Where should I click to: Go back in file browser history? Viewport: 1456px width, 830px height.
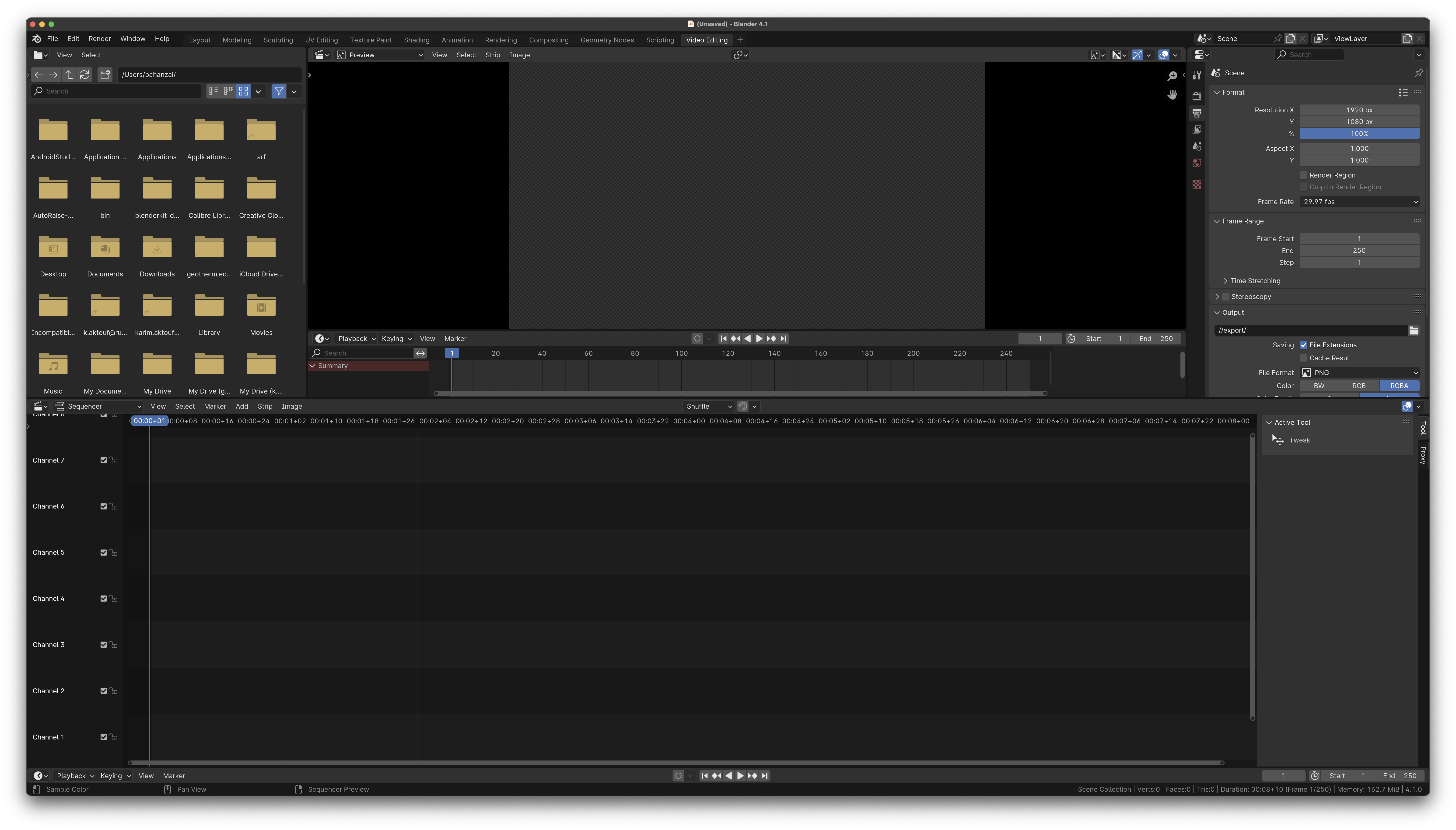39,75
